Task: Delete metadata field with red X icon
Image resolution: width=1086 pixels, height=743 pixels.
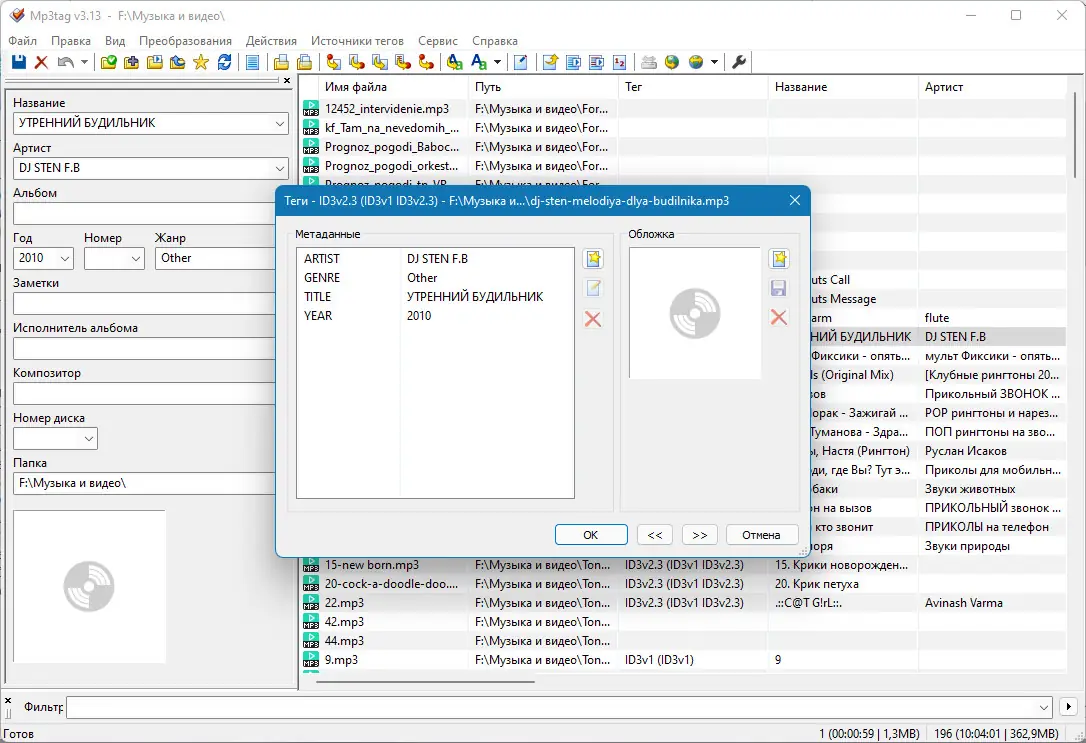Action: tap(593, 319)
